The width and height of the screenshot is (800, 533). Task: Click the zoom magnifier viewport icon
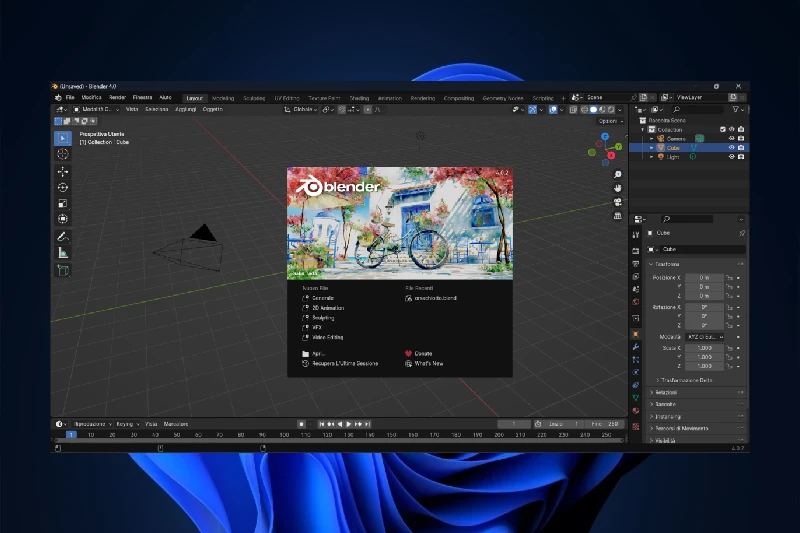(618, 174)
